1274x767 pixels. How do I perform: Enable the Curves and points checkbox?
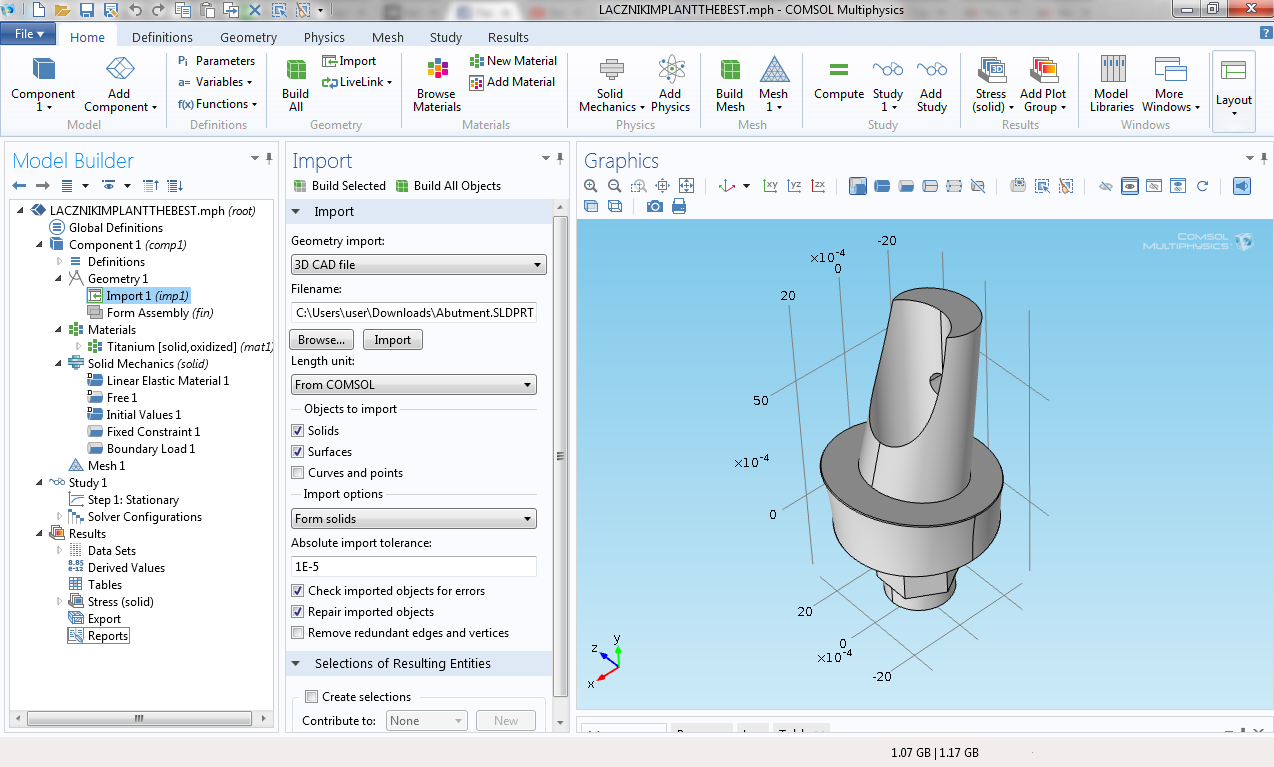(298, 473)
